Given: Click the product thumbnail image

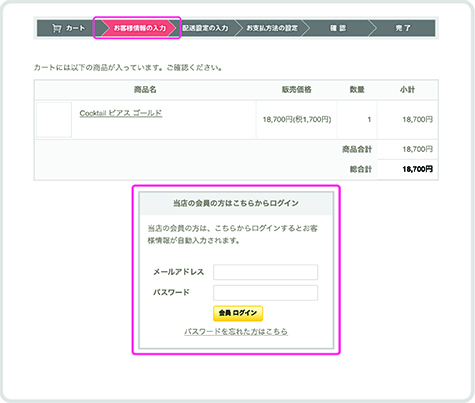Looking at the screenshot, I should click(x=54, y=120).
